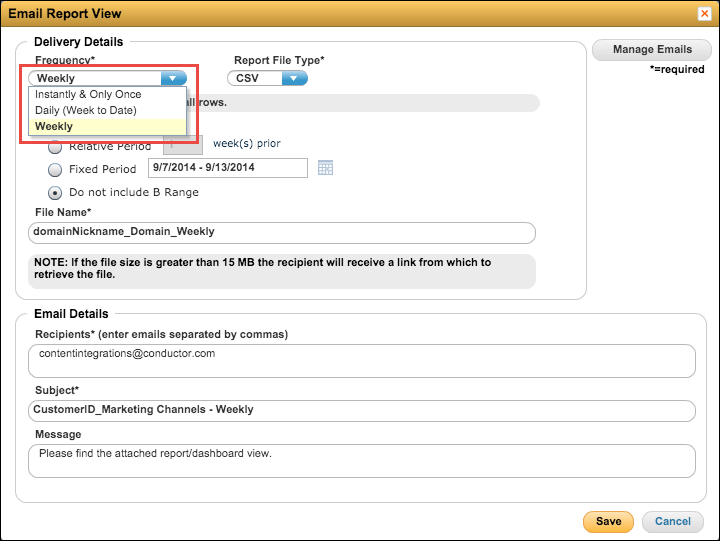Click the Message text area
Viewport: 720px width, 541px height.
pyautogui.click(x=361, y=461)
